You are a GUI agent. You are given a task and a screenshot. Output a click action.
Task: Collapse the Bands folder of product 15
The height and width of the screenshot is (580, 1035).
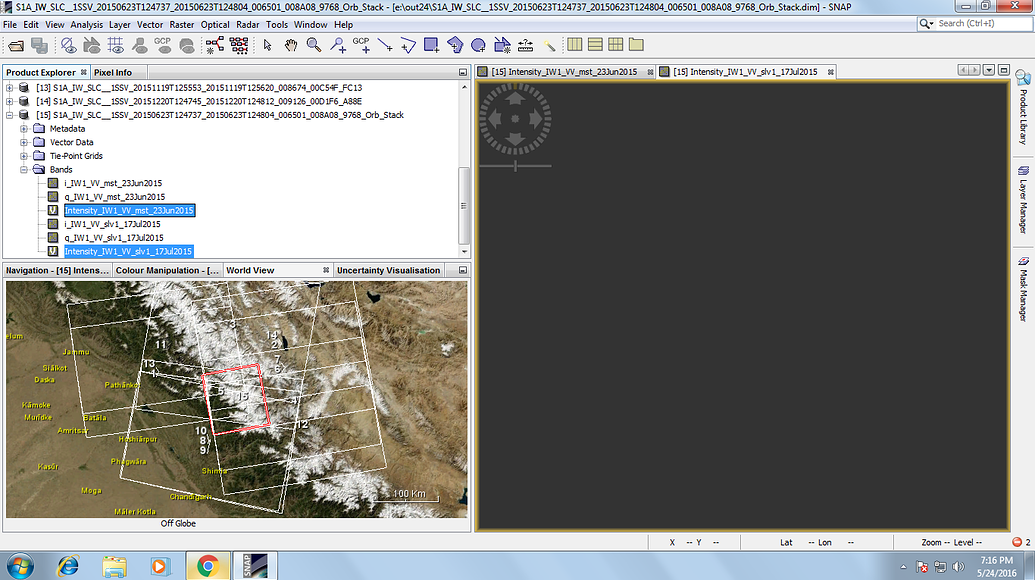[x=23, y=169]
